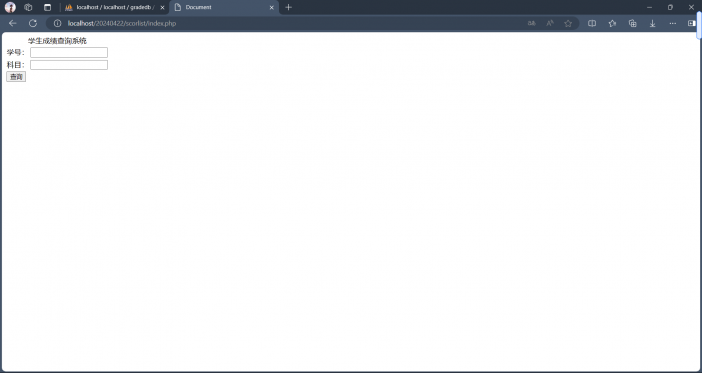
Task: Click the 学号 label
Action: tap(16, 53)
